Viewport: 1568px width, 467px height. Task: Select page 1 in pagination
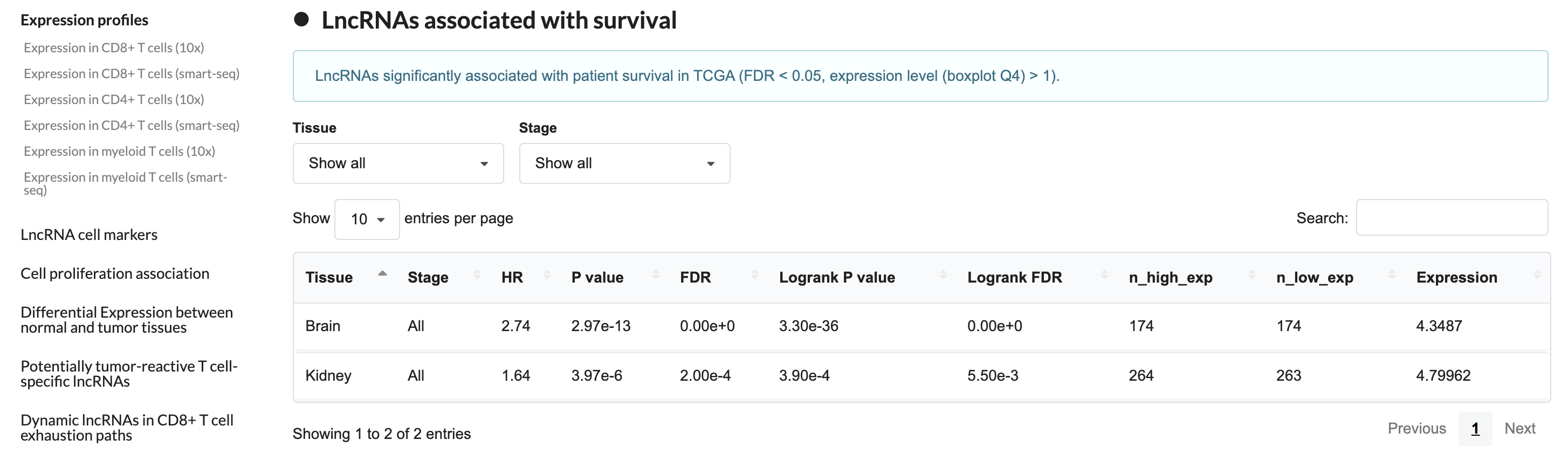pyautogui.click(x=1475, y=429)
